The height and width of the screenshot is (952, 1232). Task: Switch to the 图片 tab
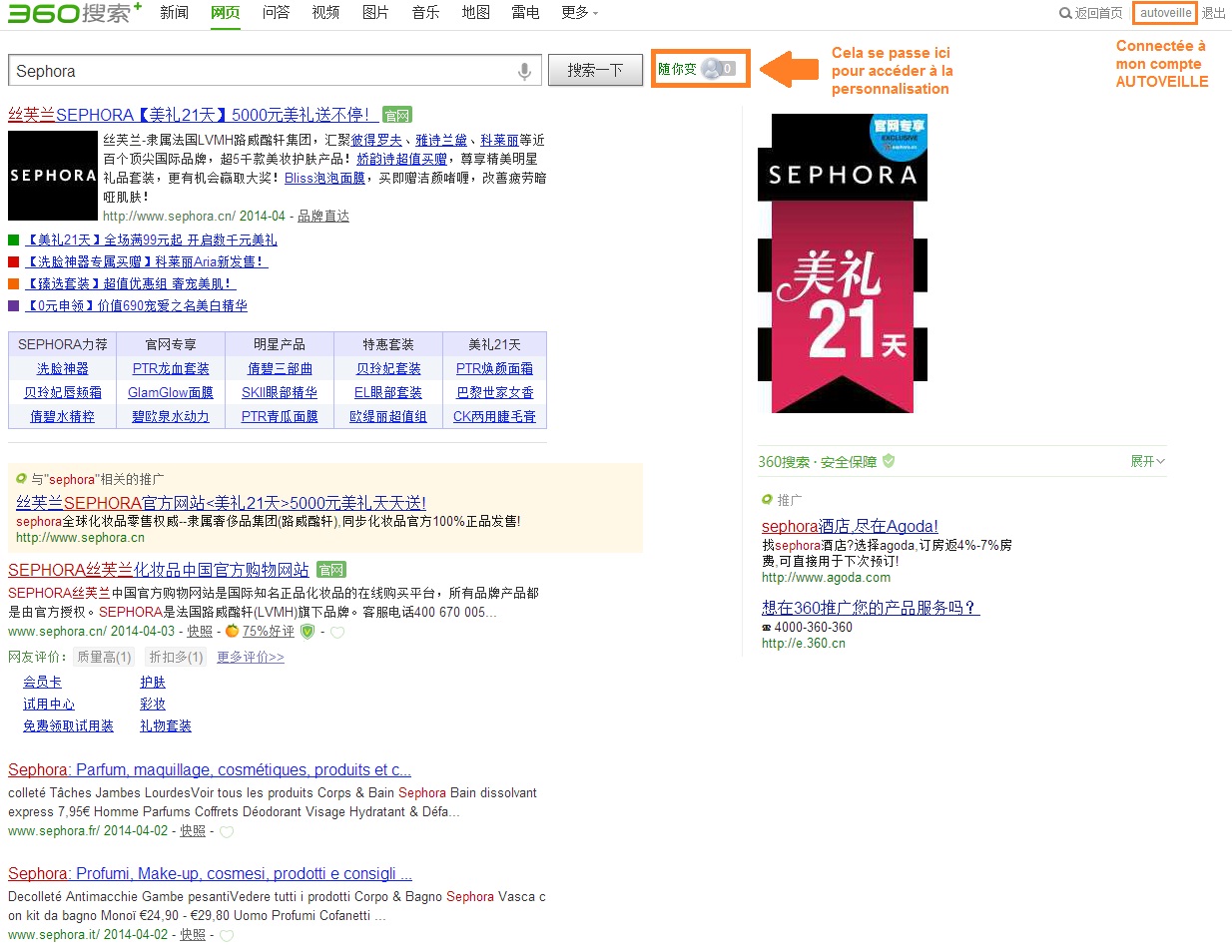pyautogui.click(x=375, y=13)
